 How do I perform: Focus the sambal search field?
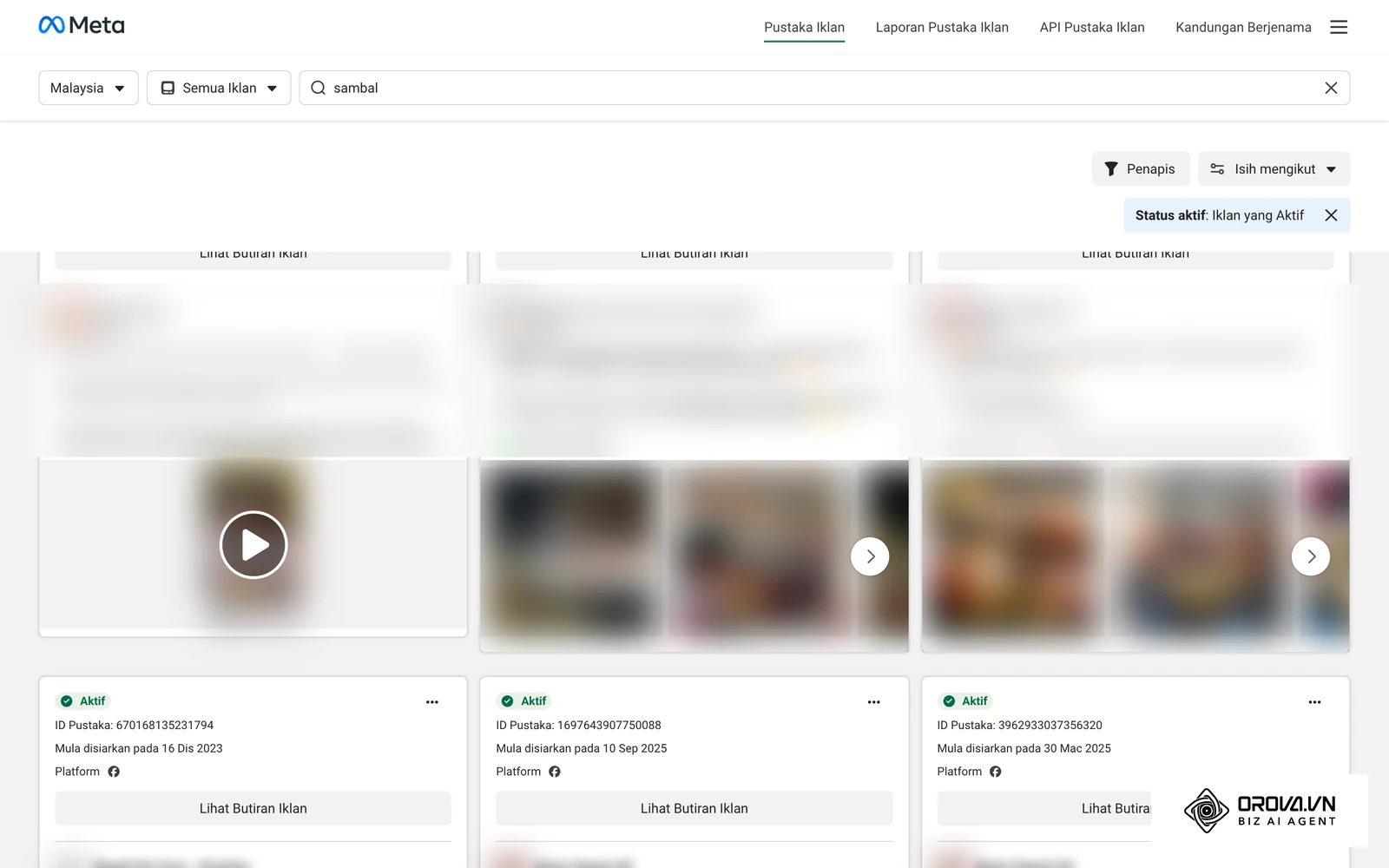coord(825,88)
